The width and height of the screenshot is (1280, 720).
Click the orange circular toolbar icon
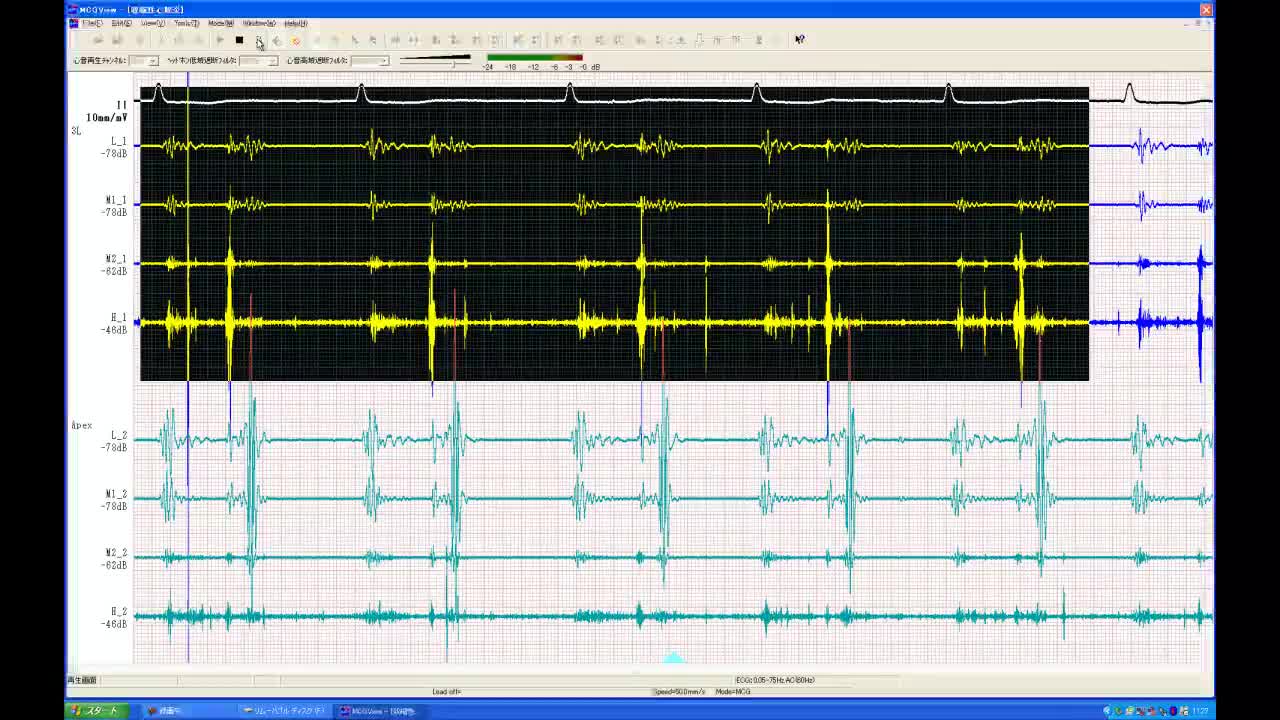click(296, 40)
